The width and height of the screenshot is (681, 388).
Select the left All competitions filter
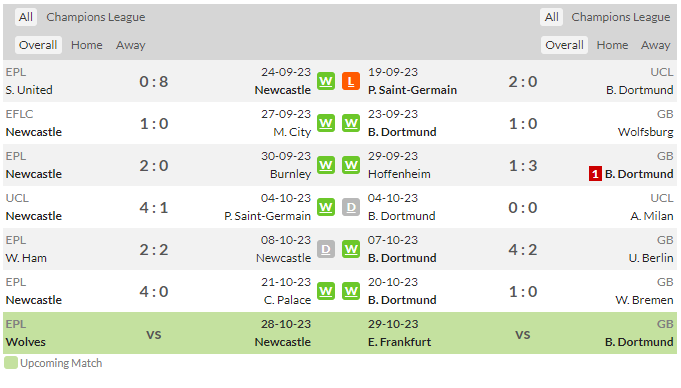pyautogui.click(x=26, y=17)
